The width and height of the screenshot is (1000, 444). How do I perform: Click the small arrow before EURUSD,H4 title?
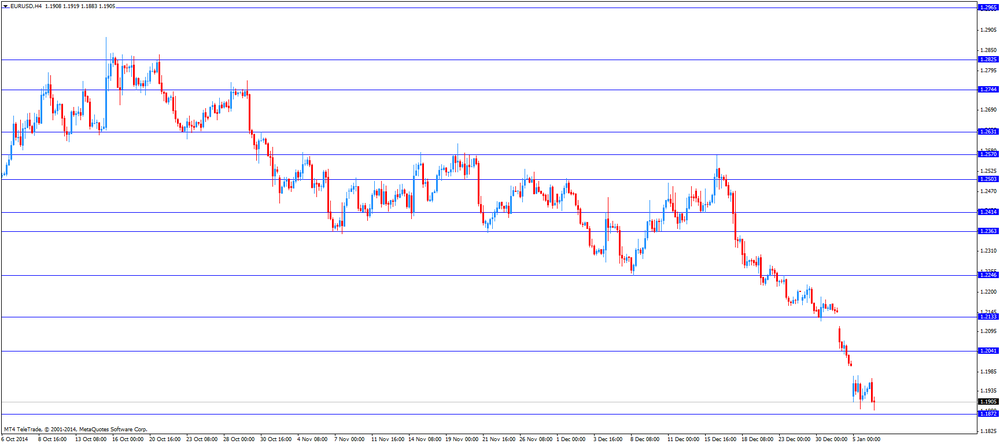tap(6, 4)
